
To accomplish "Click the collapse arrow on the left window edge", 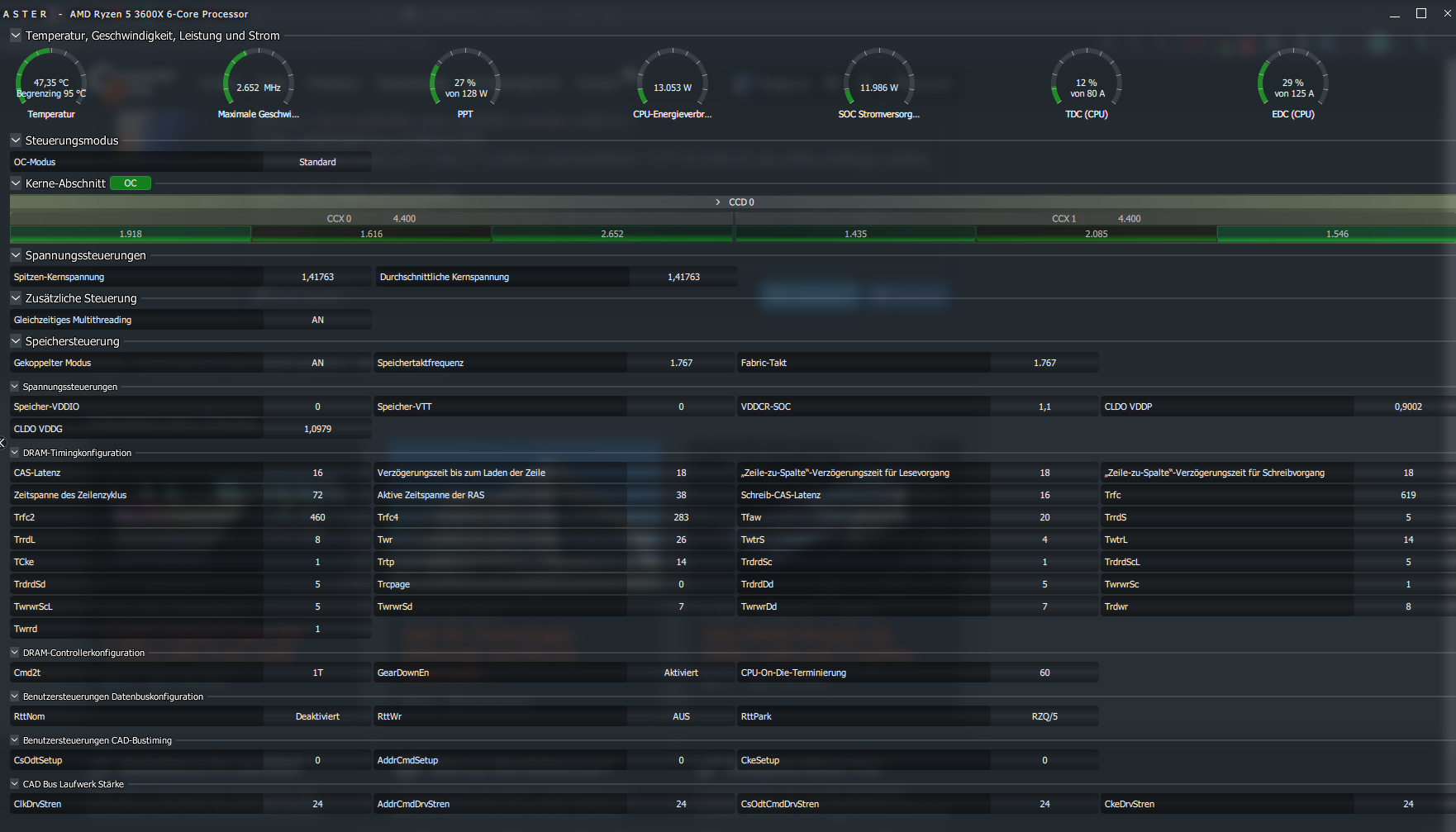I will click(x=2, y=443).
